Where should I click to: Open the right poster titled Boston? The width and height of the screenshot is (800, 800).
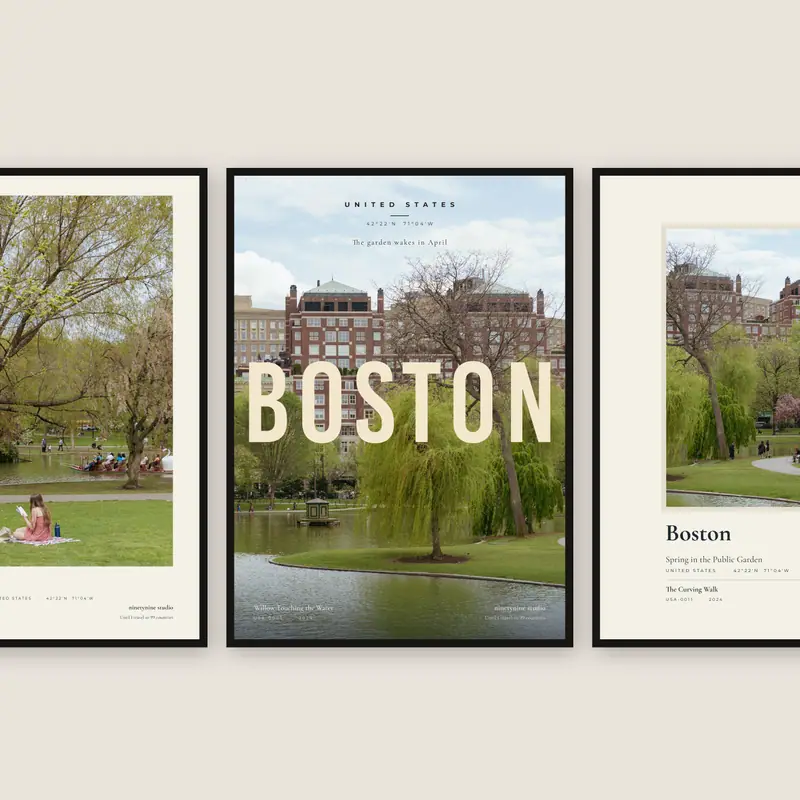[x=696, y=407]
